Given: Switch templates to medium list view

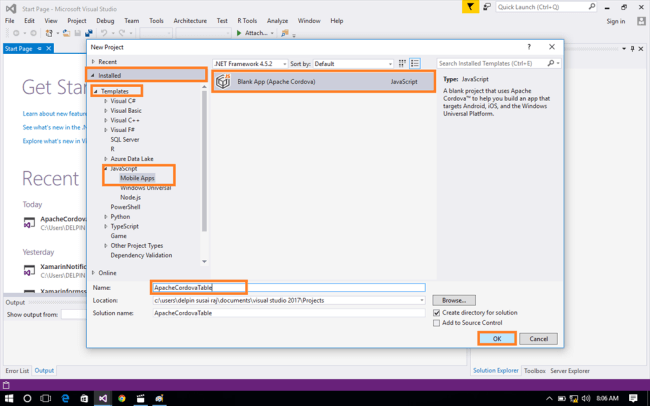Looking at the screenshot, I should pyautogui.click(x=415, y=63).
